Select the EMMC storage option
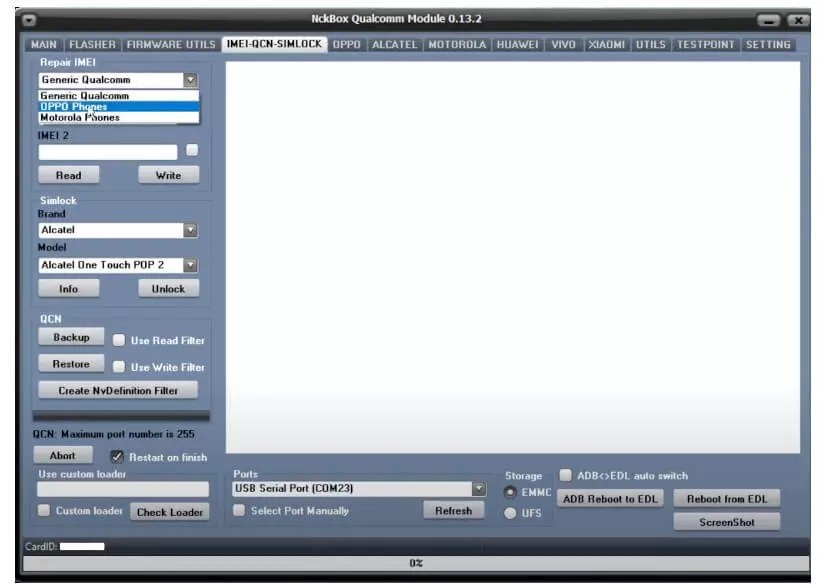Viewport: 820px width, 586px height. click(x=510, y=492)
